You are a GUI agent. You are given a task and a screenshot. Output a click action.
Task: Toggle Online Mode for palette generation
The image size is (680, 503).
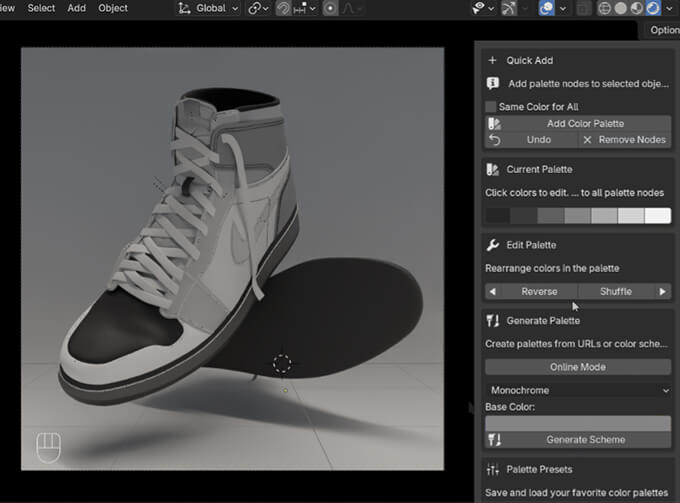pyautogui.click(x=577, y=367)
